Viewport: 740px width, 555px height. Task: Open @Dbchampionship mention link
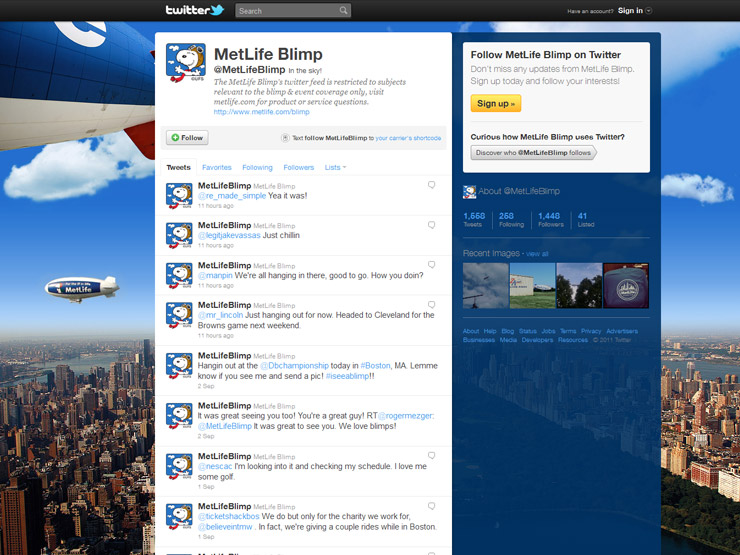pyautogui.click(x=294, y=366)
